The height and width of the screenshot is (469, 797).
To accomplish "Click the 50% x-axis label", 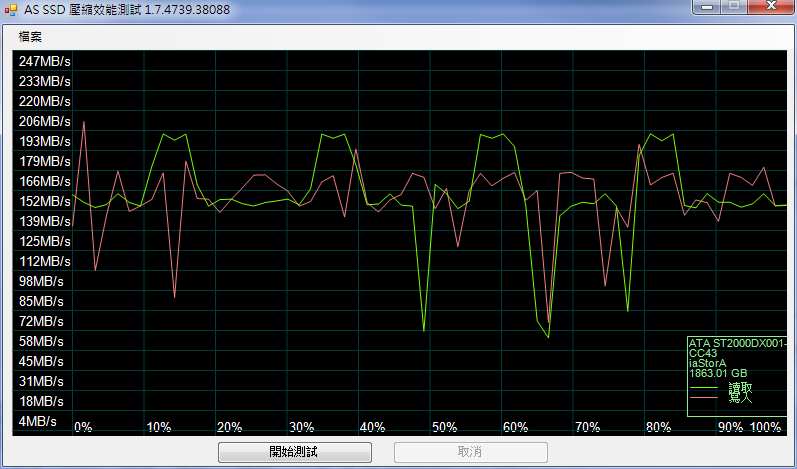I will click(x=444, y=427).
